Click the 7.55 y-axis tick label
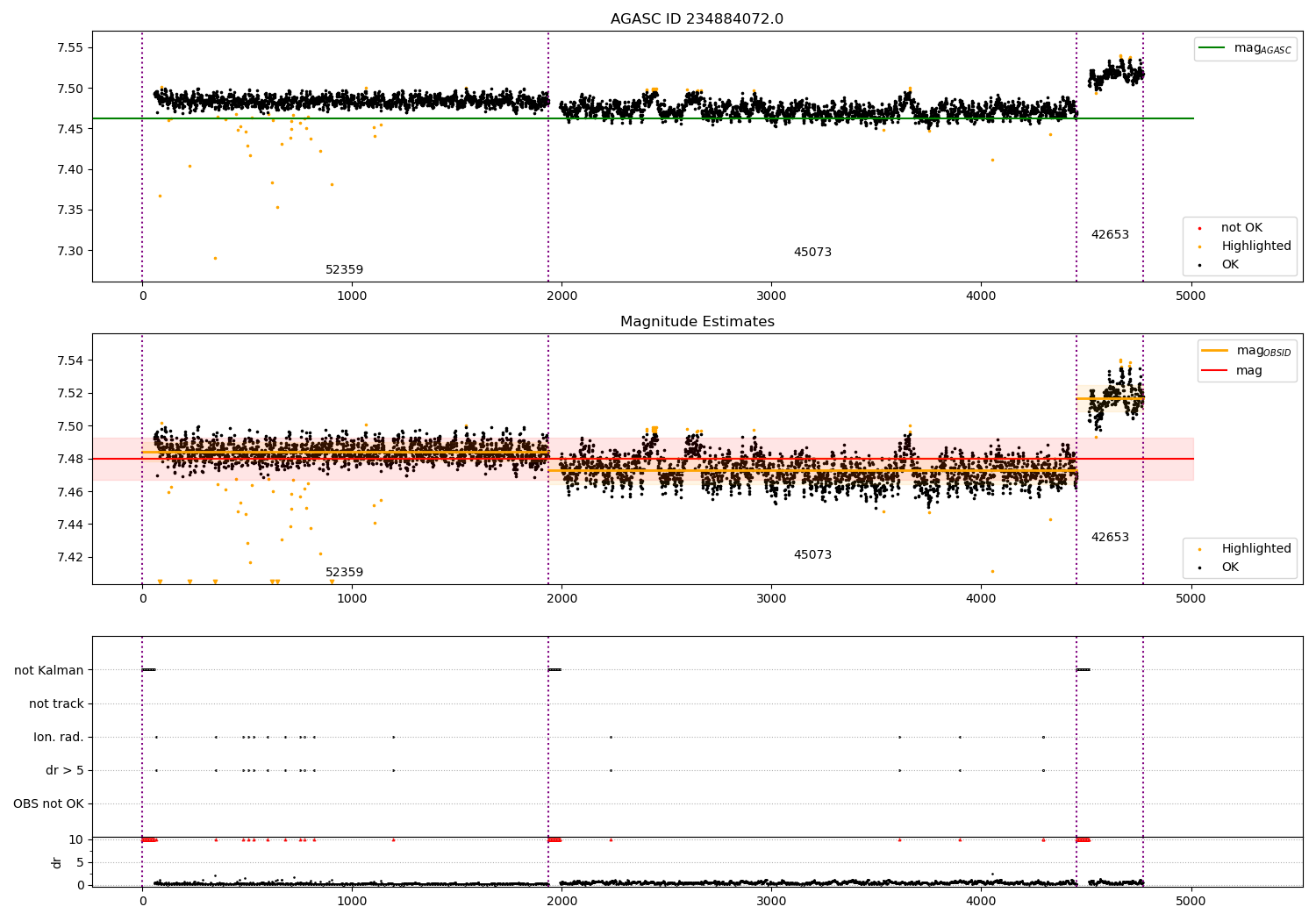This screenshot has height=921, width=1316. (70, 48)
